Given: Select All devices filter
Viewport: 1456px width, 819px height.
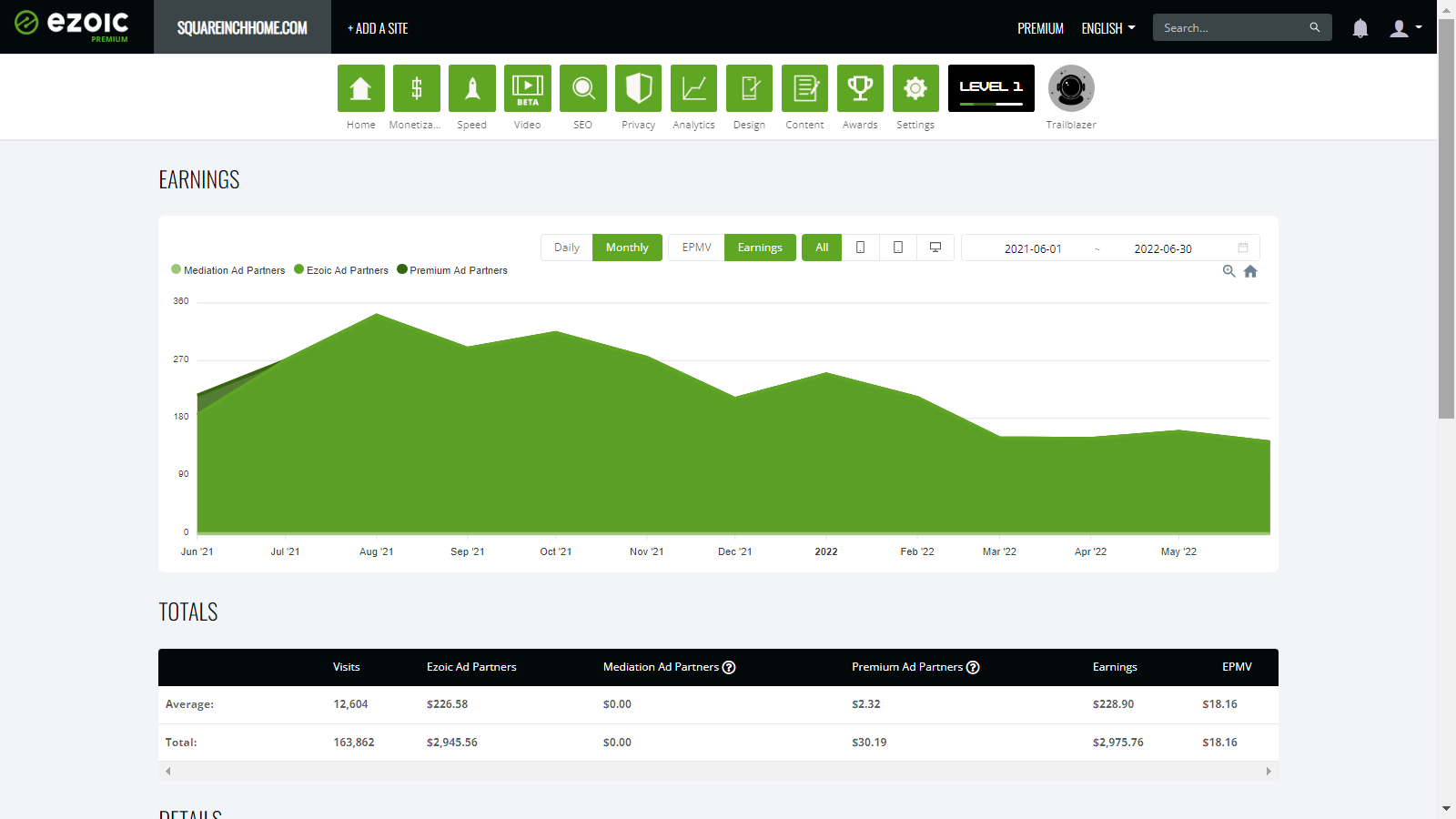Looking at the screenshot, I should click(x=822, y=248).
